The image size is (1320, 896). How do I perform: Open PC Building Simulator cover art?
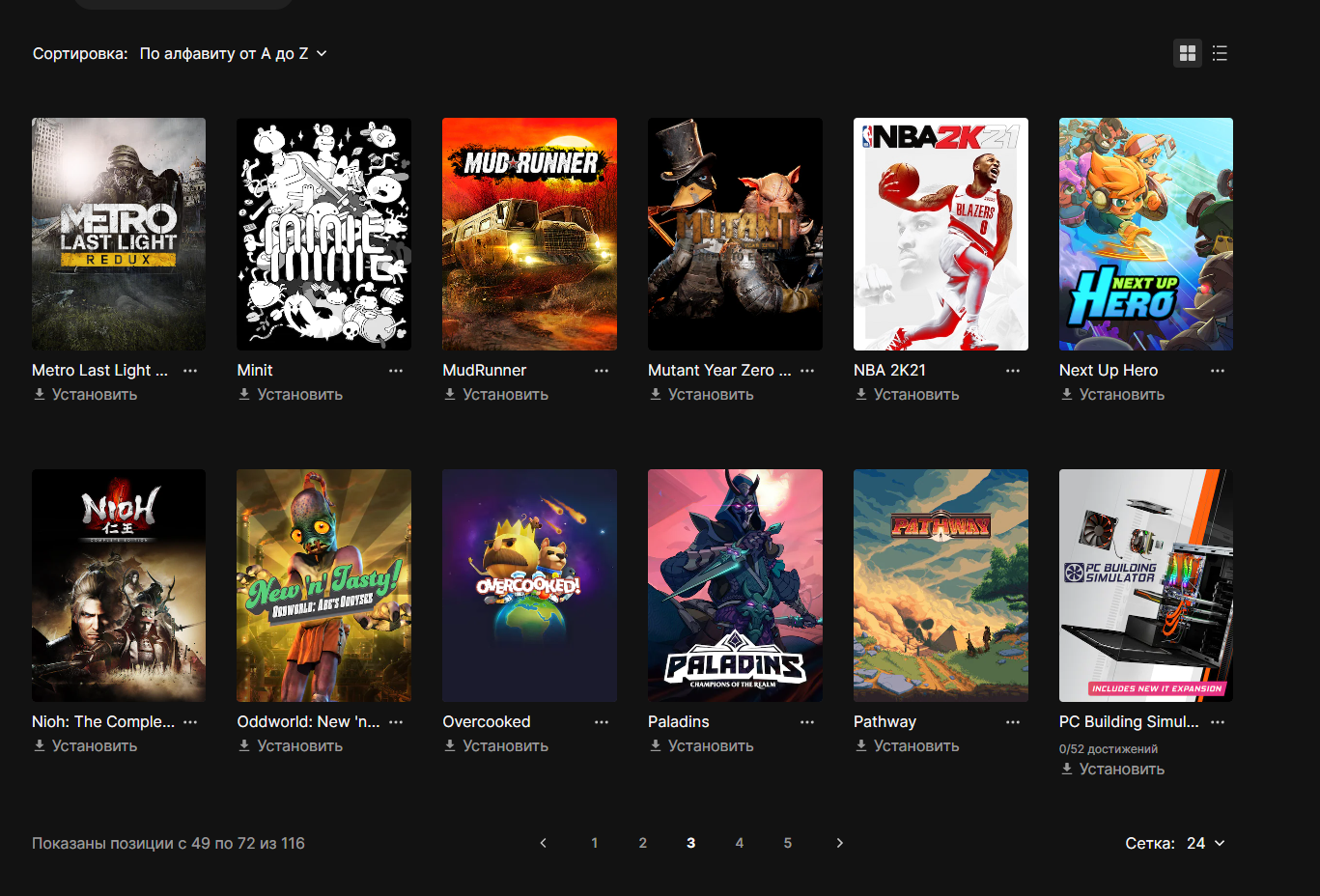(1146, 585)
